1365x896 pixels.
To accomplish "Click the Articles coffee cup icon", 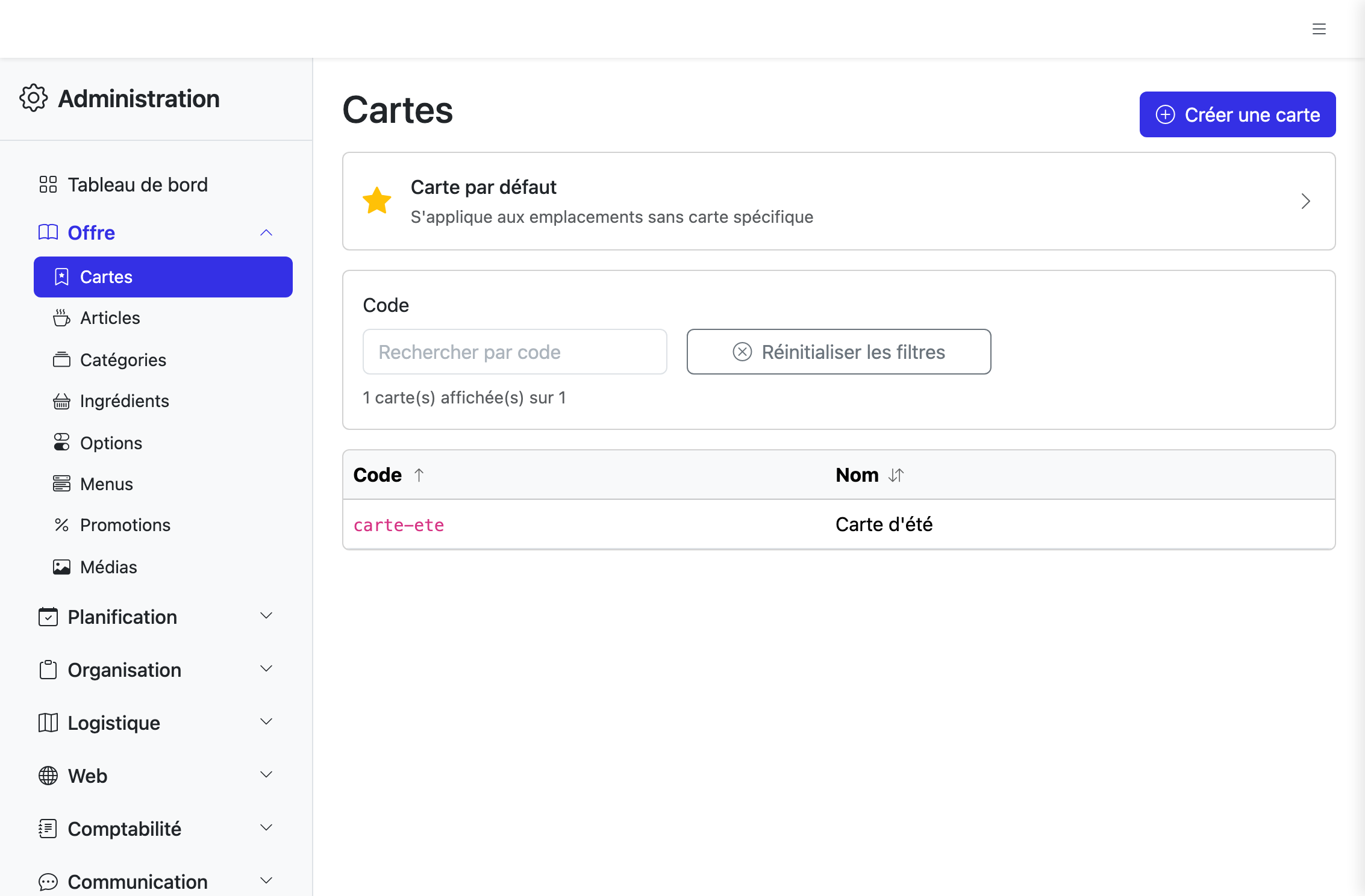I will pos(61,318).
